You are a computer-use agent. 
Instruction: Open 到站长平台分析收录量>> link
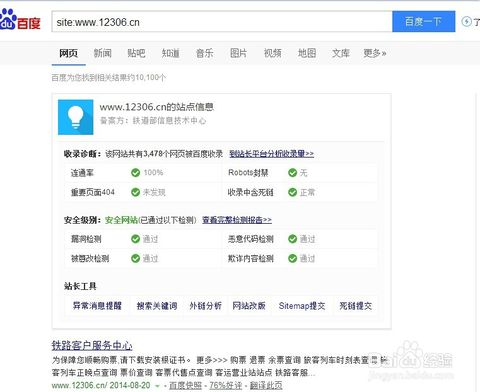[271, 154]
